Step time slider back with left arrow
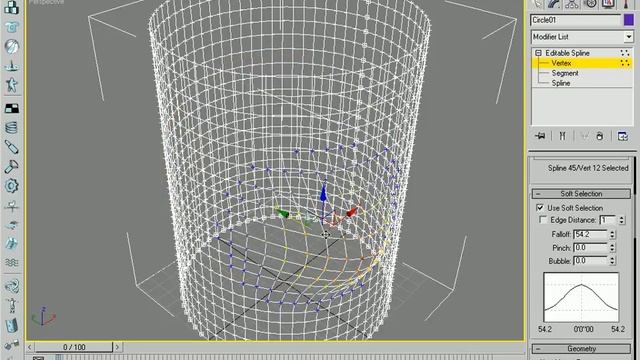 29,347
